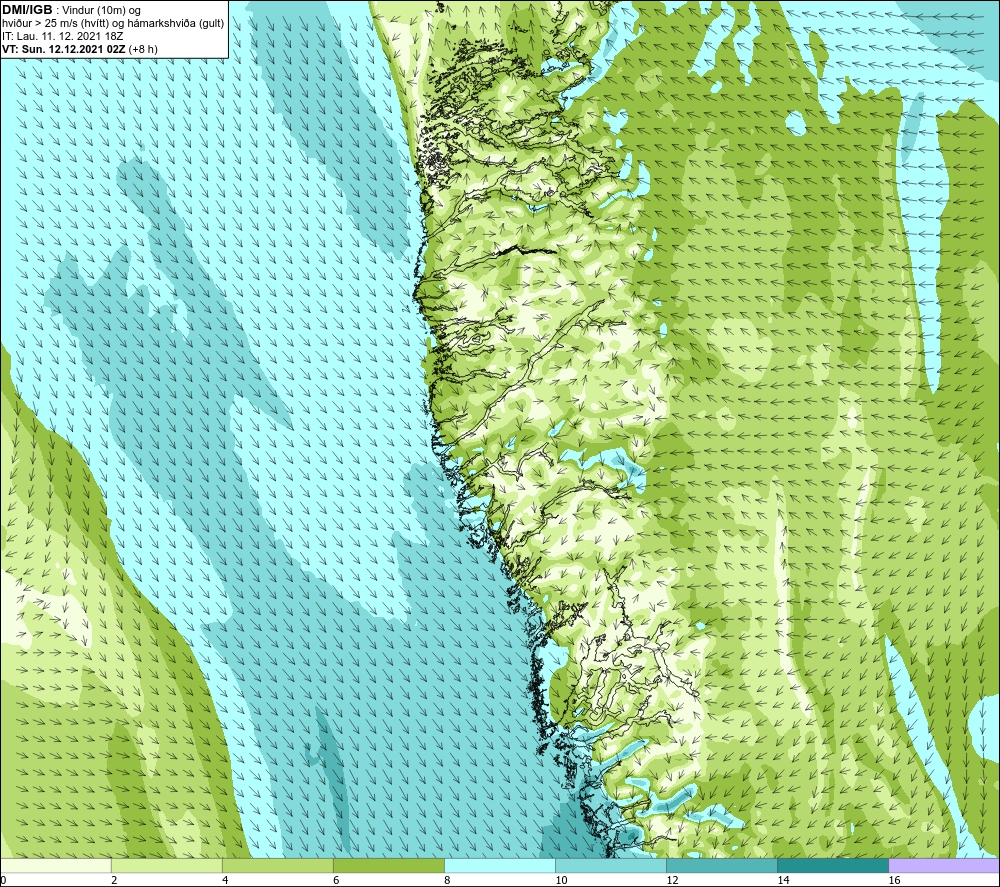The image size is (1000, 887).
Task: Click the scale label '4'
Action: tap(225, 881)
